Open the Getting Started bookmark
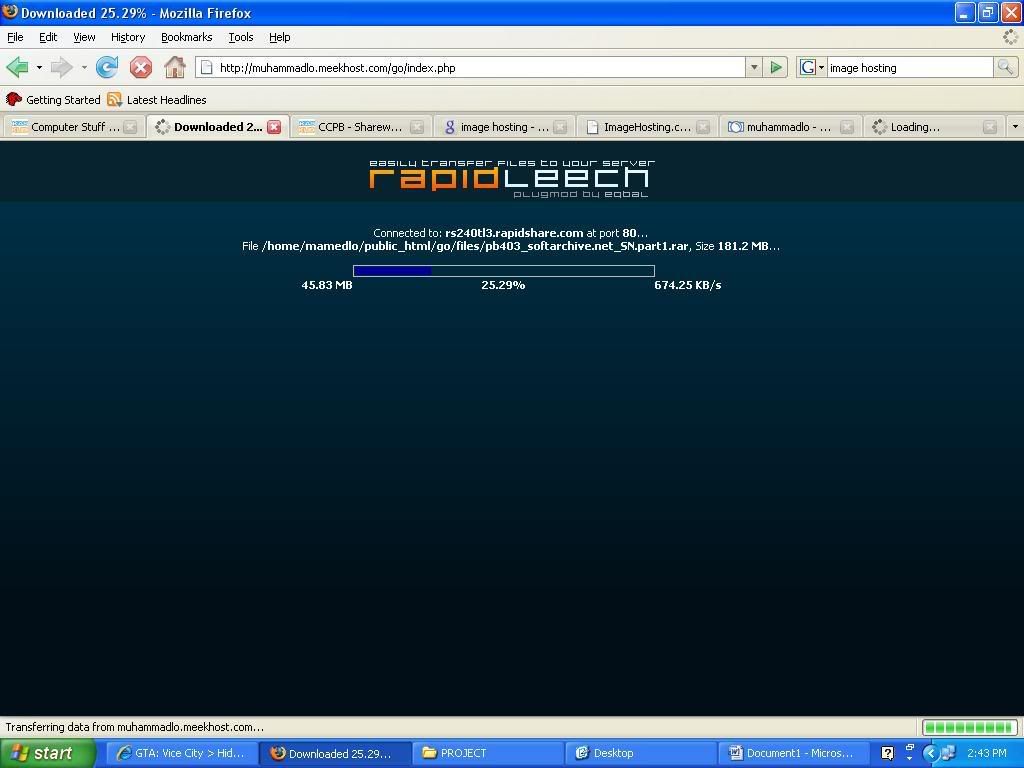Viewport: 1024px width, 768px height. click(54, 99)
